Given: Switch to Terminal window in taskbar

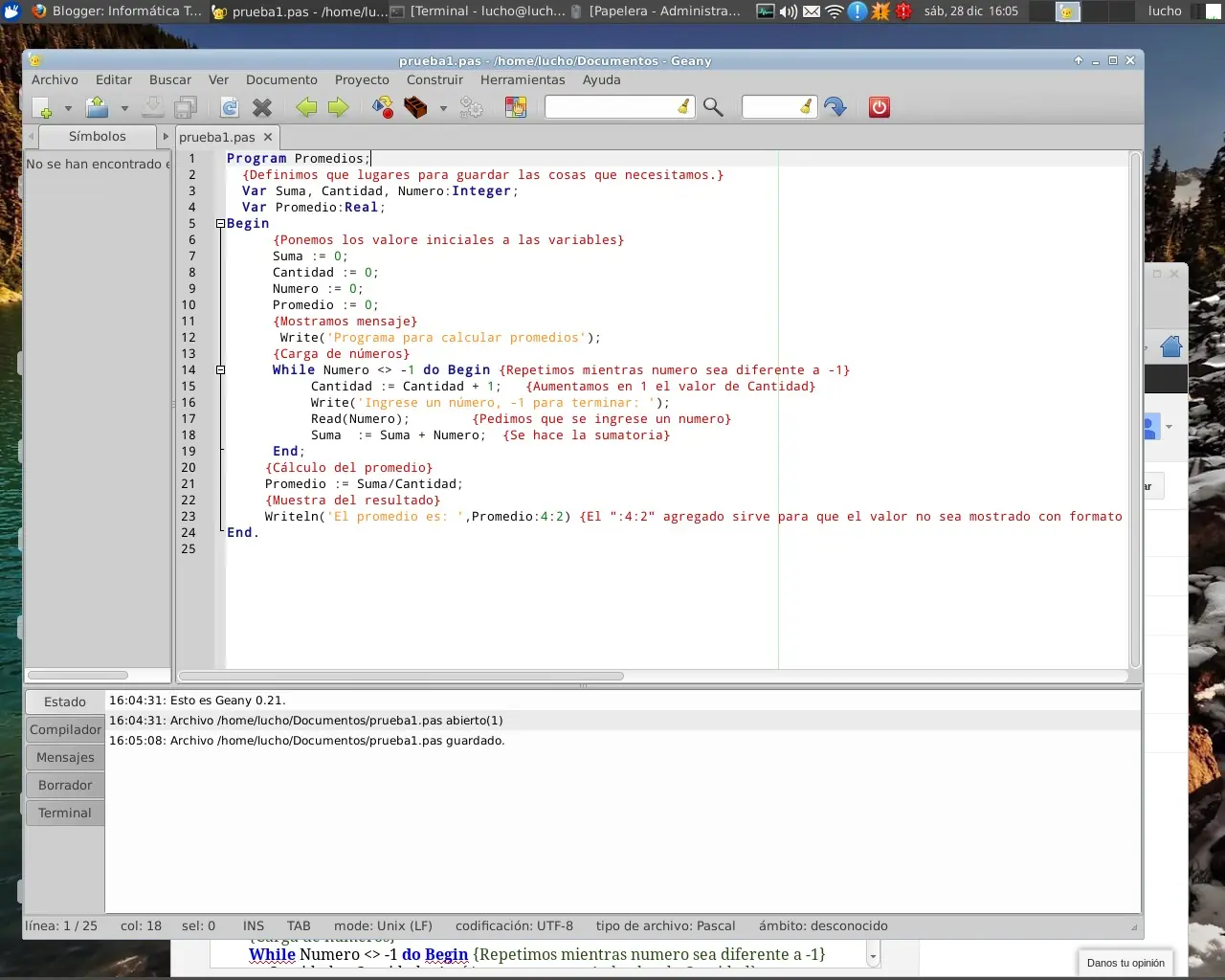Looking at the screenshot, I should point(479,11).
